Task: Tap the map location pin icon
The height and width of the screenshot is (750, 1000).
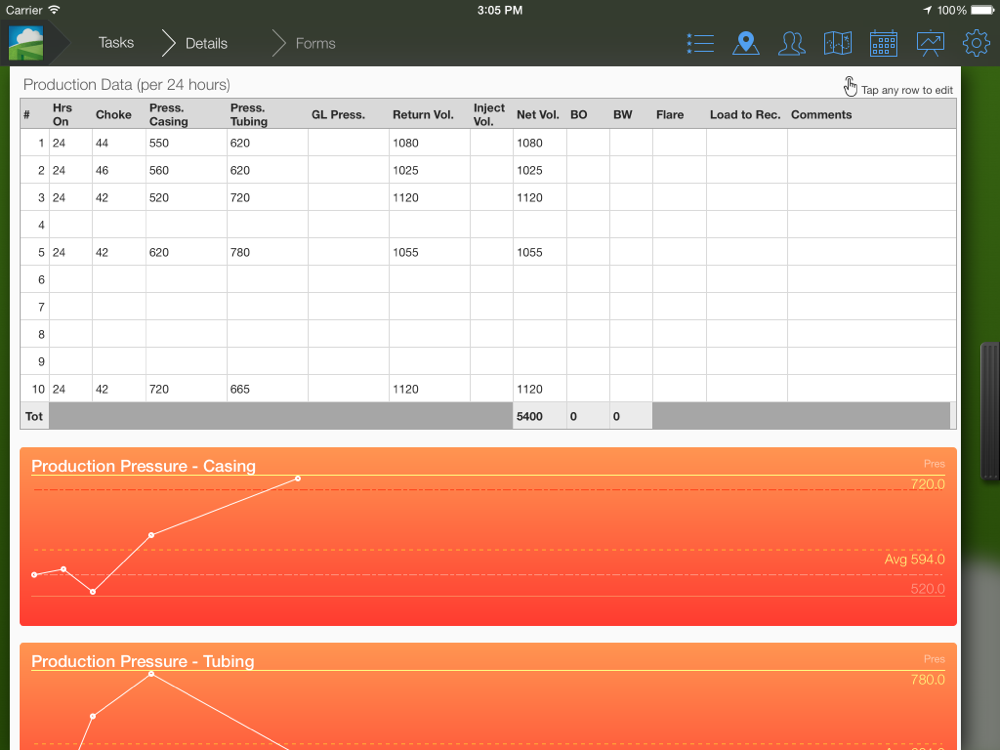Action: tap(745, 43)
